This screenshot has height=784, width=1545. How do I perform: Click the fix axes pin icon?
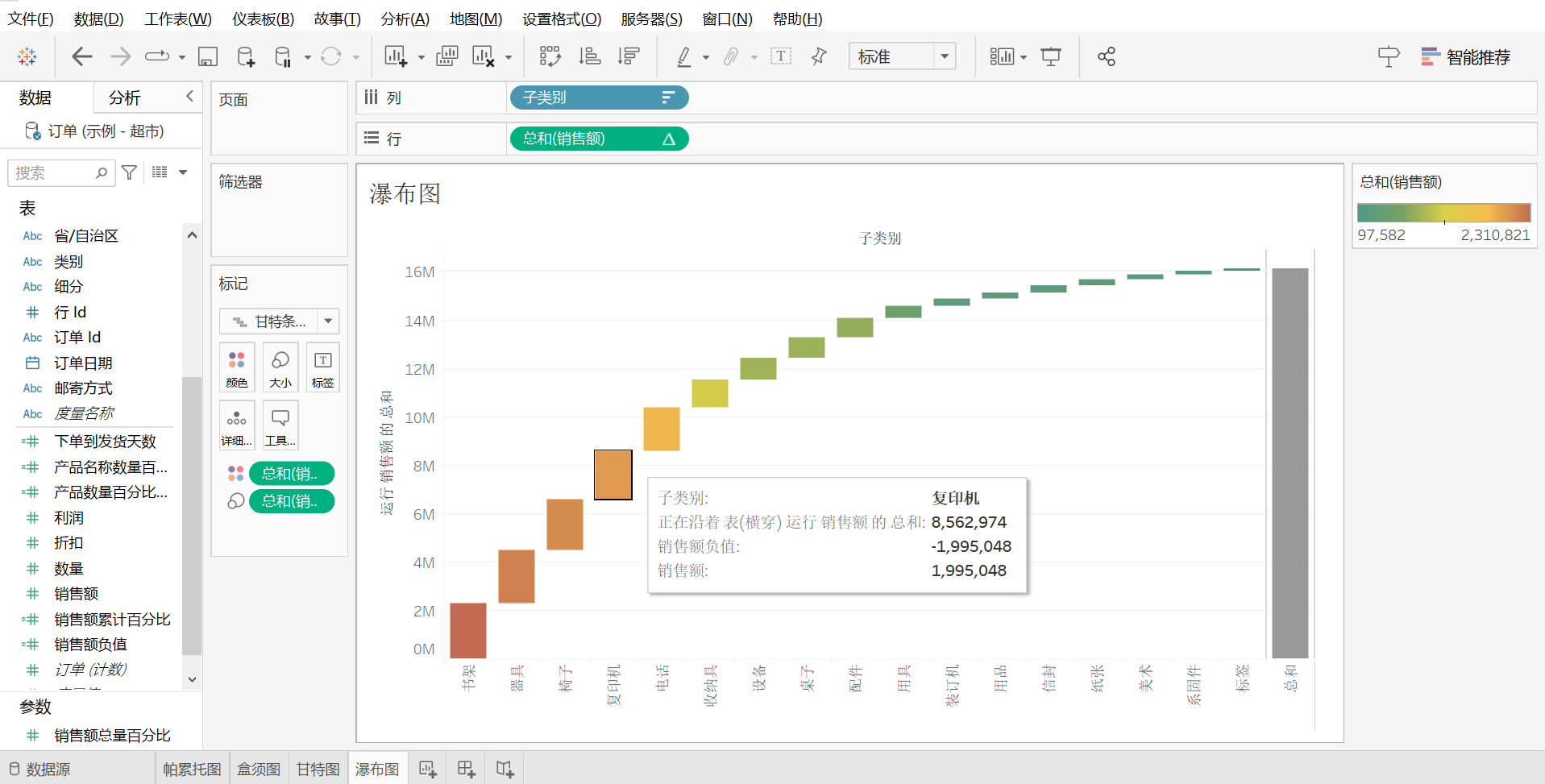(819, 56)
